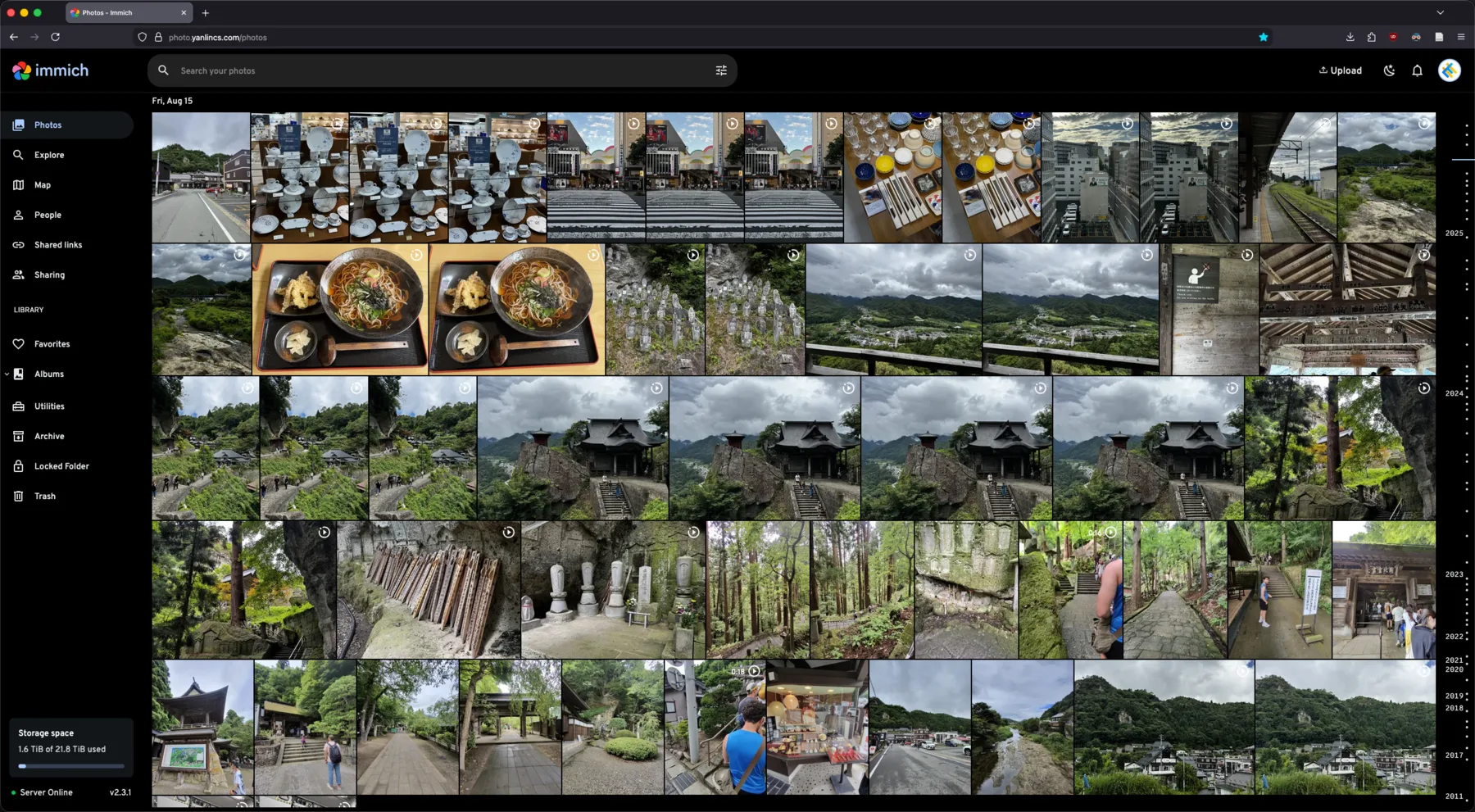Image resolution: width=1475 pixels, height=812 pixels.
Task: Open the ramen noodle bowl photo
Action: 340,310
